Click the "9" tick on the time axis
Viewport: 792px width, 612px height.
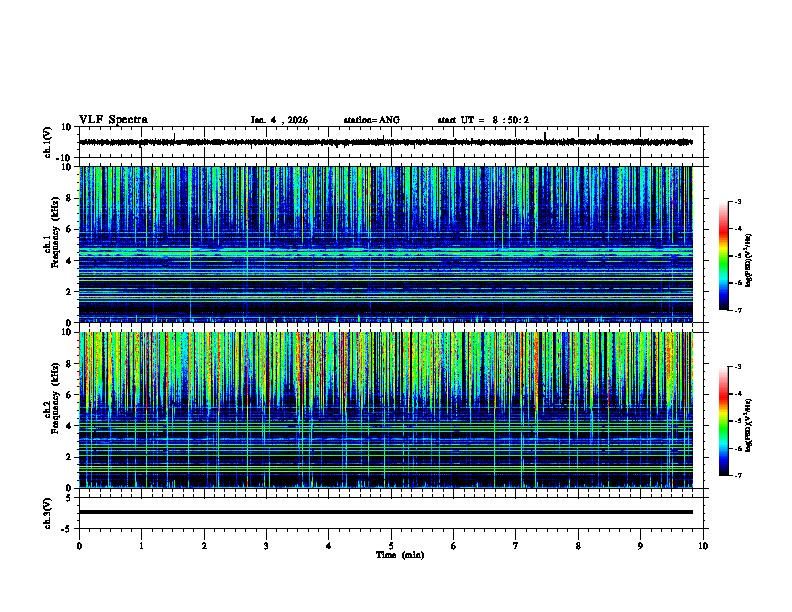[640, 546]
